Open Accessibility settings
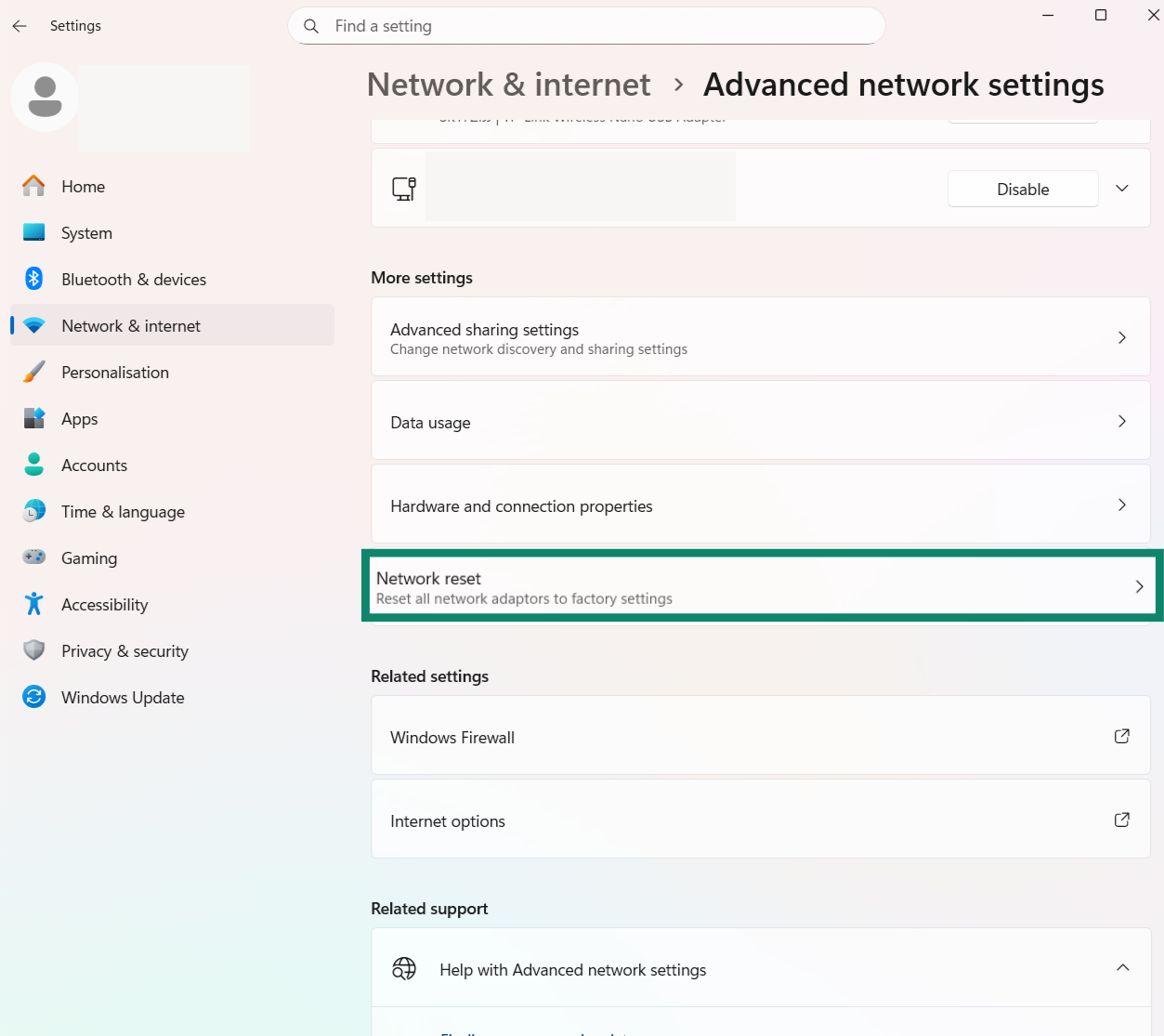This screenshot has height=1036, width=1164. [x=104, y=604]
